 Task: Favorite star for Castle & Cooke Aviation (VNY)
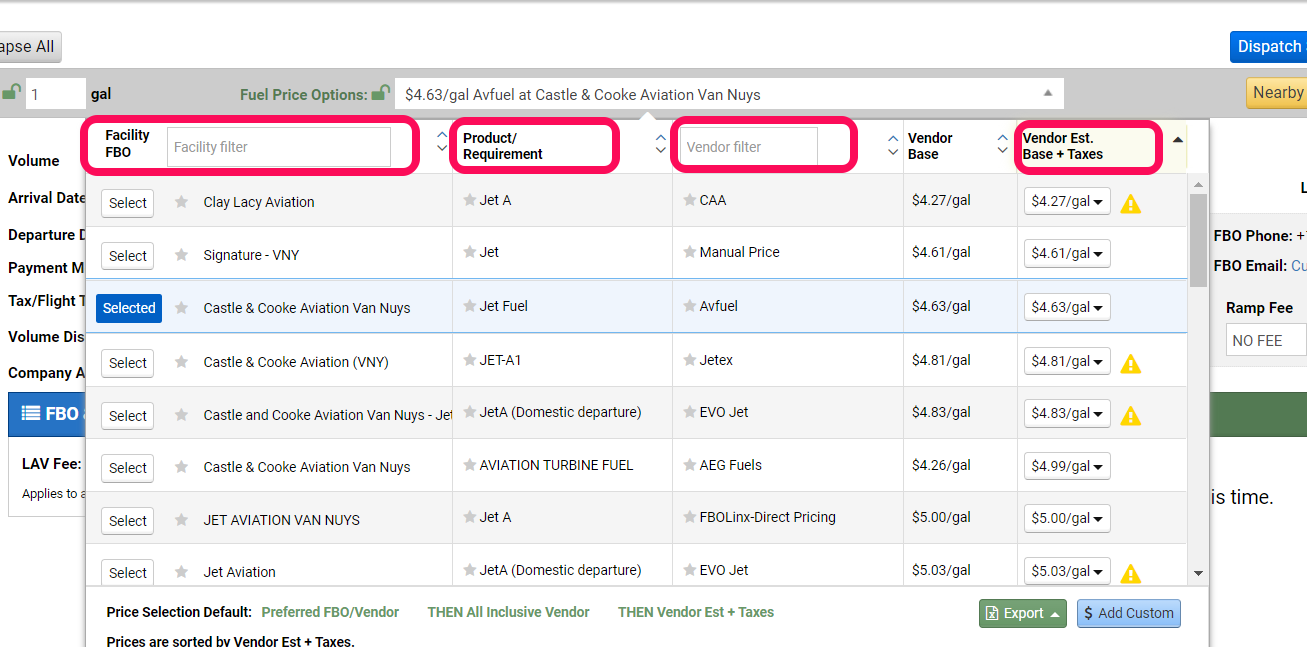click(181, 362)
